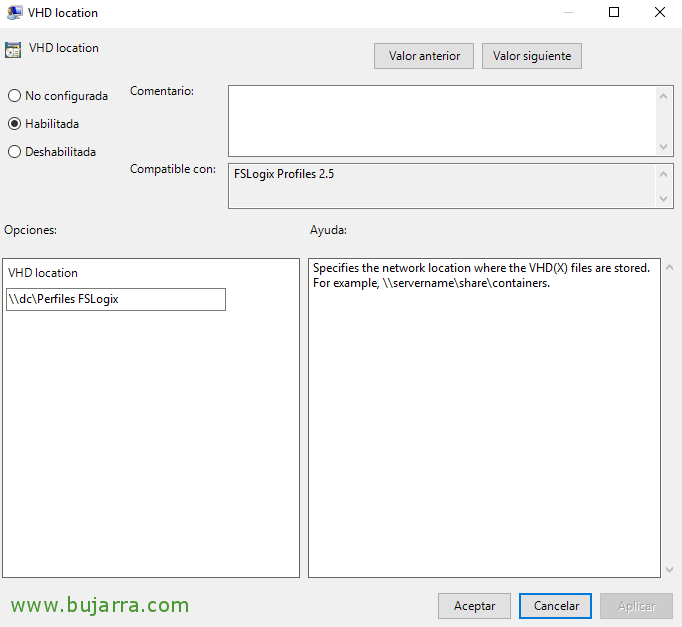Image resolution: width=682 pixels, height=627 pixels.
Task: Dismiss dialog with the Cancelar button
Action: tap(555, 606)
